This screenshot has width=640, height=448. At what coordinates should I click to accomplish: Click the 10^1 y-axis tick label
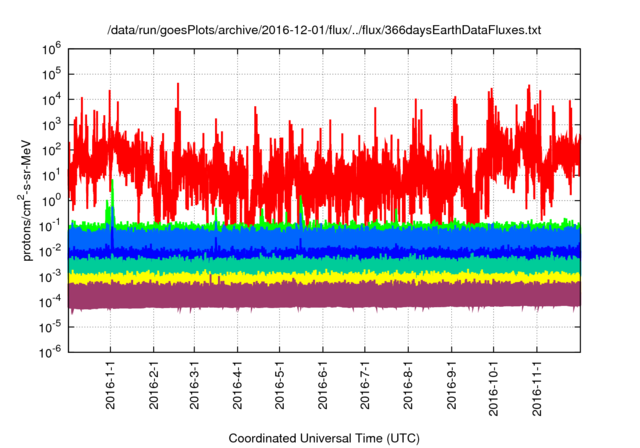[51, 175]
